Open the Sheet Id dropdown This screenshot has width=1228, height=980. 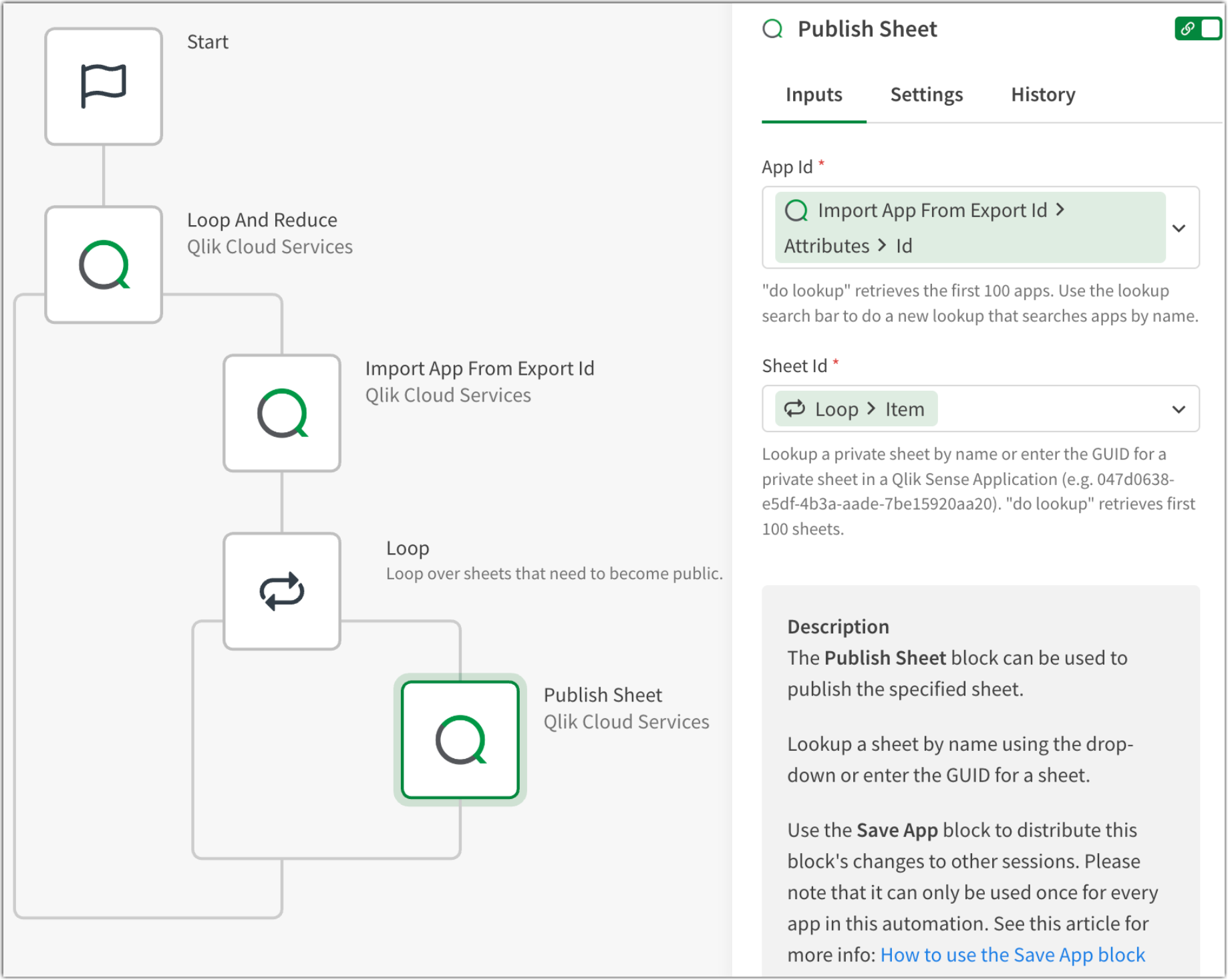[x=1179, y=408]
